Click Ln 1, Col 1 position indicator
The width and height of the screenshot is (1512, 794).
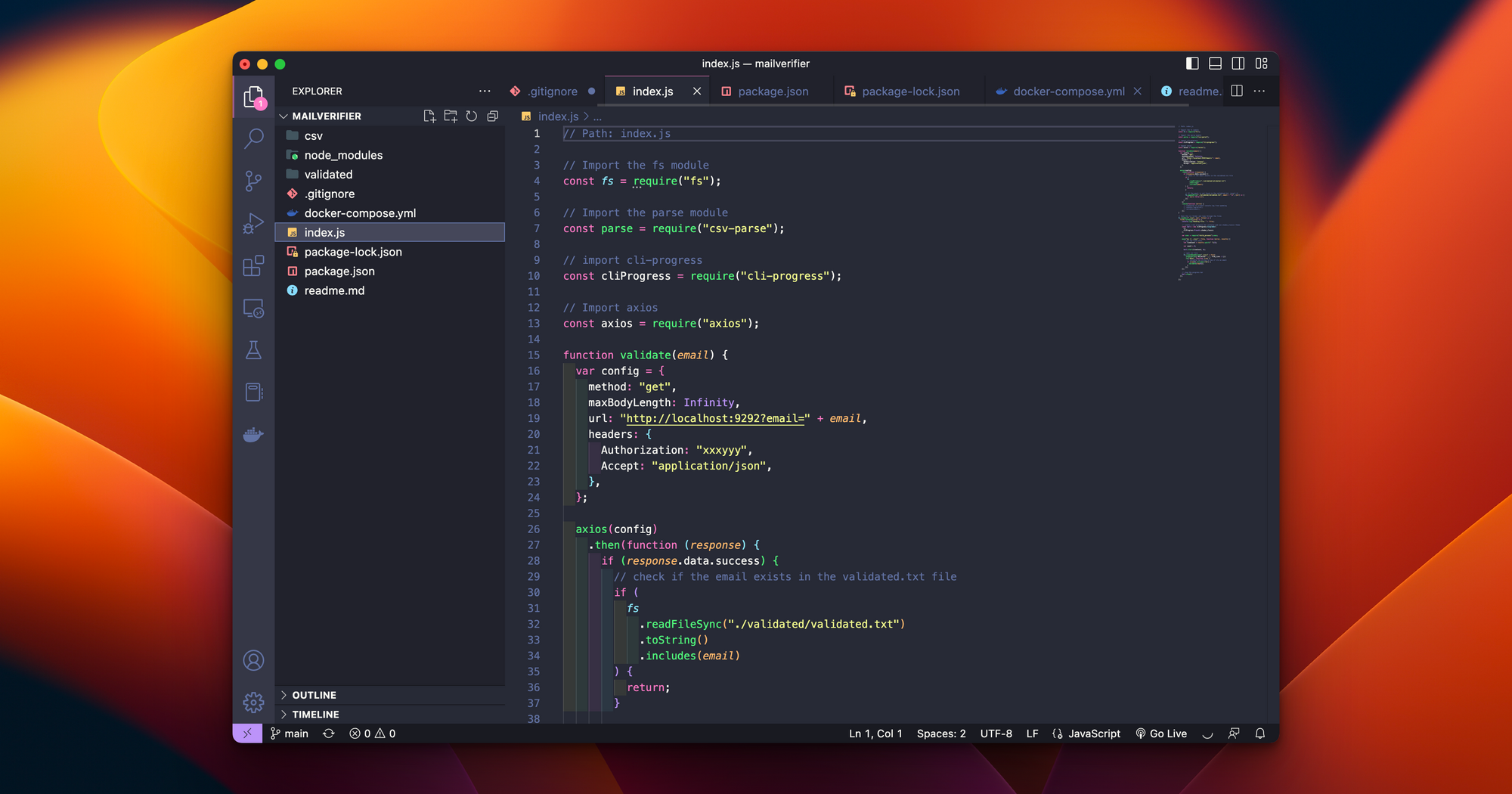tap(875, 734)
